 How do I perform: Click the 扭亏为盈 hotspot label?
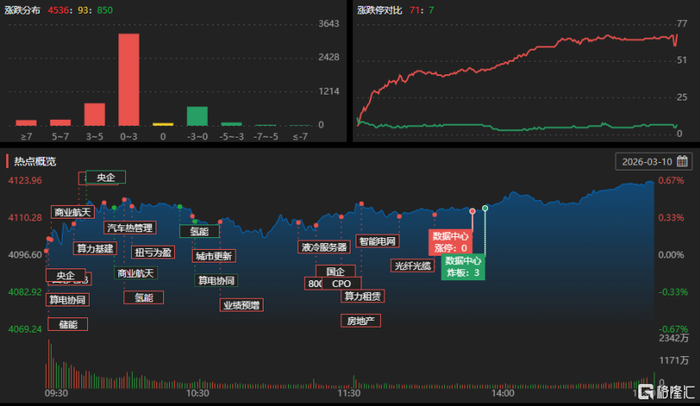click(x=153, y=252)
